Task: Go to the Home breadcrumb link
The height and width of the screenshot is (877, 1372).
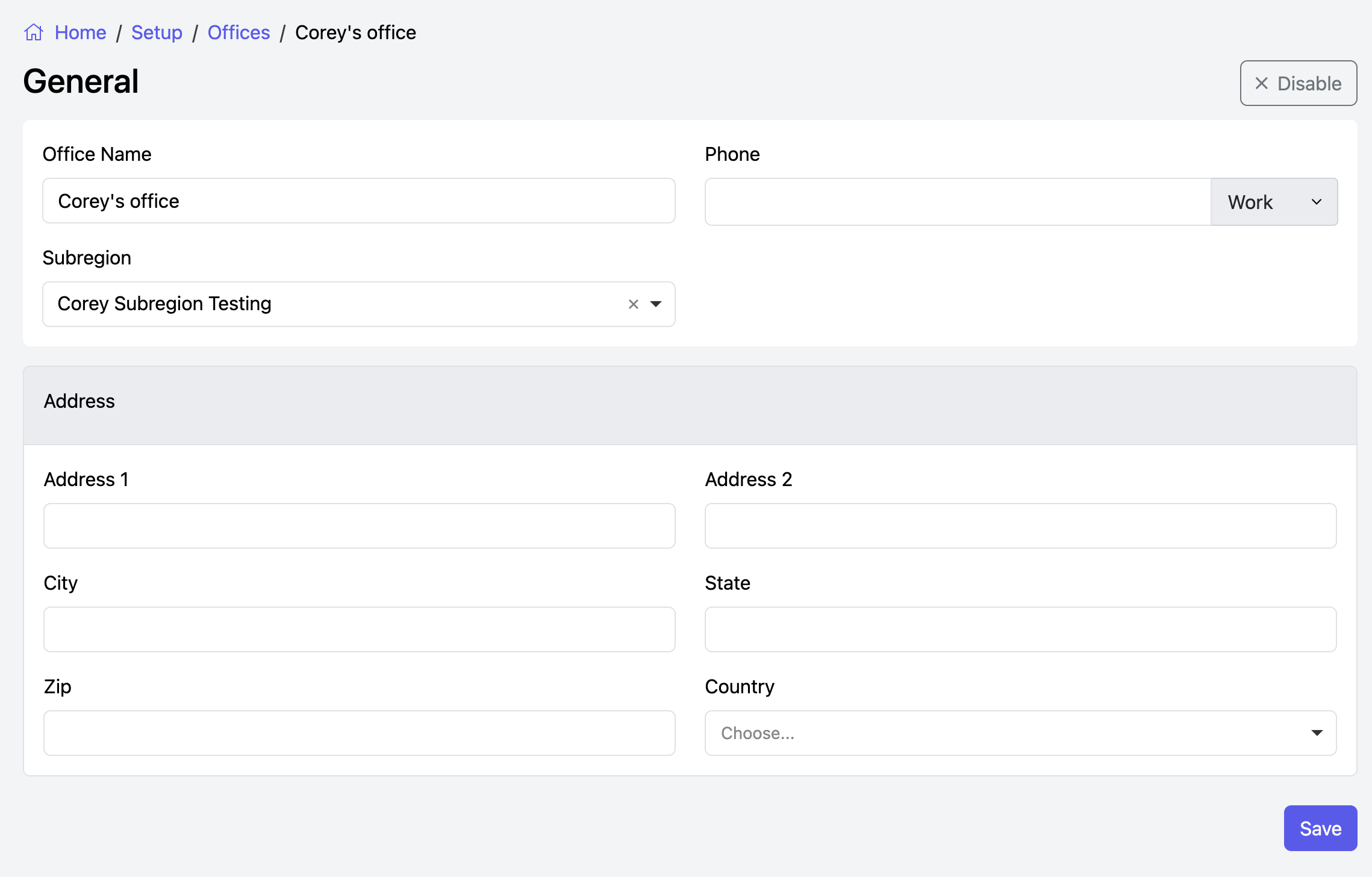Action: click(x=80, y=32)
